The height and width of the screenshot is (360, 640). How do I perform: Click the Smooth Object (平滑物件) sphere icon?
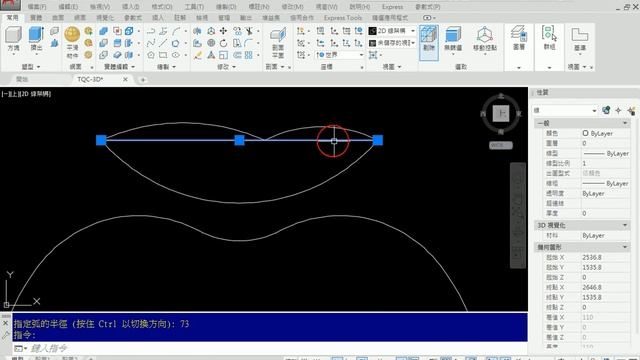72,35
